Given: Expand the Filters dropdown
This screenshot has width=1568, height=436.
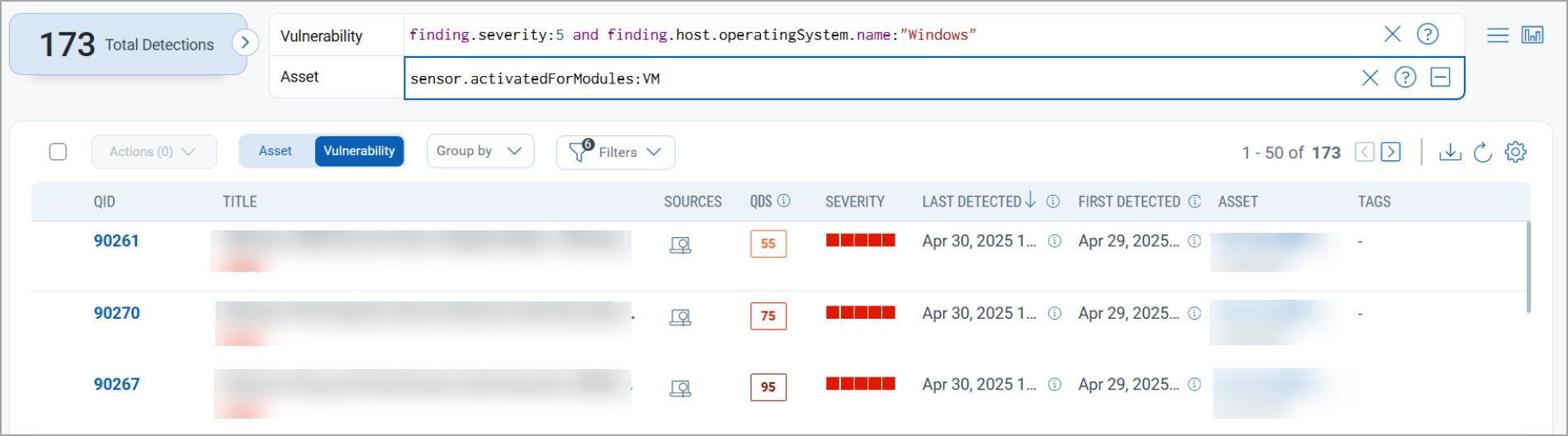Looking at the screenshot, I should (x=616, y=152).
